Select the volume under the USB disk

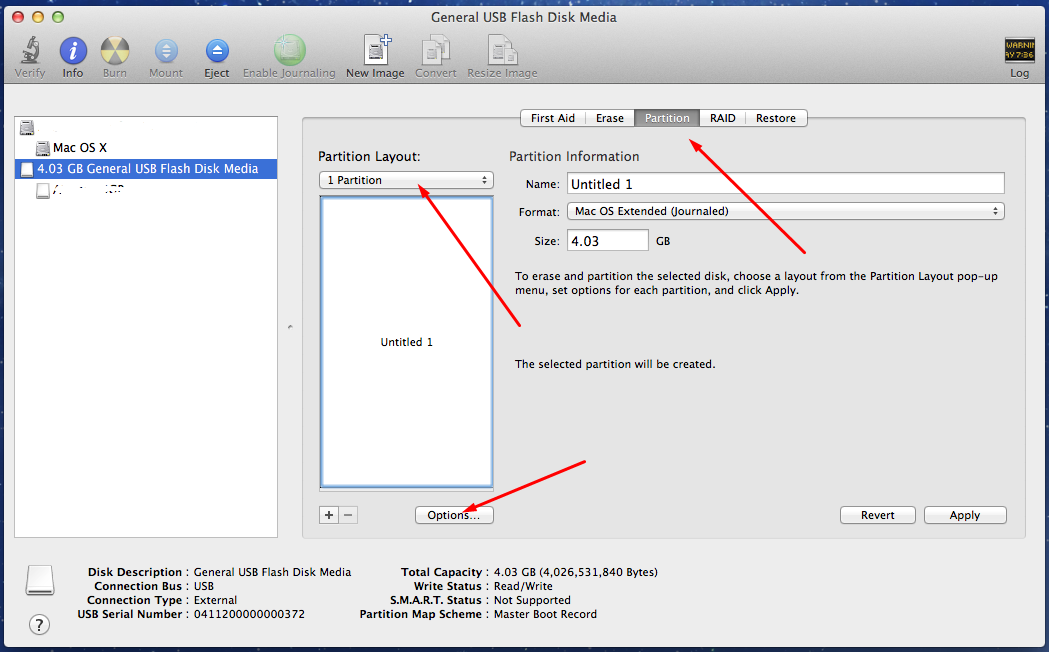coord(80,191)
